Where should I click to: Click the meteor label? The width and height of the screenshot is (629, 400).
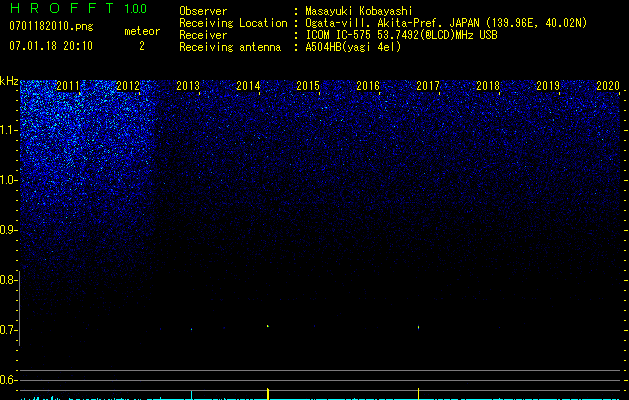pos(142,31)
